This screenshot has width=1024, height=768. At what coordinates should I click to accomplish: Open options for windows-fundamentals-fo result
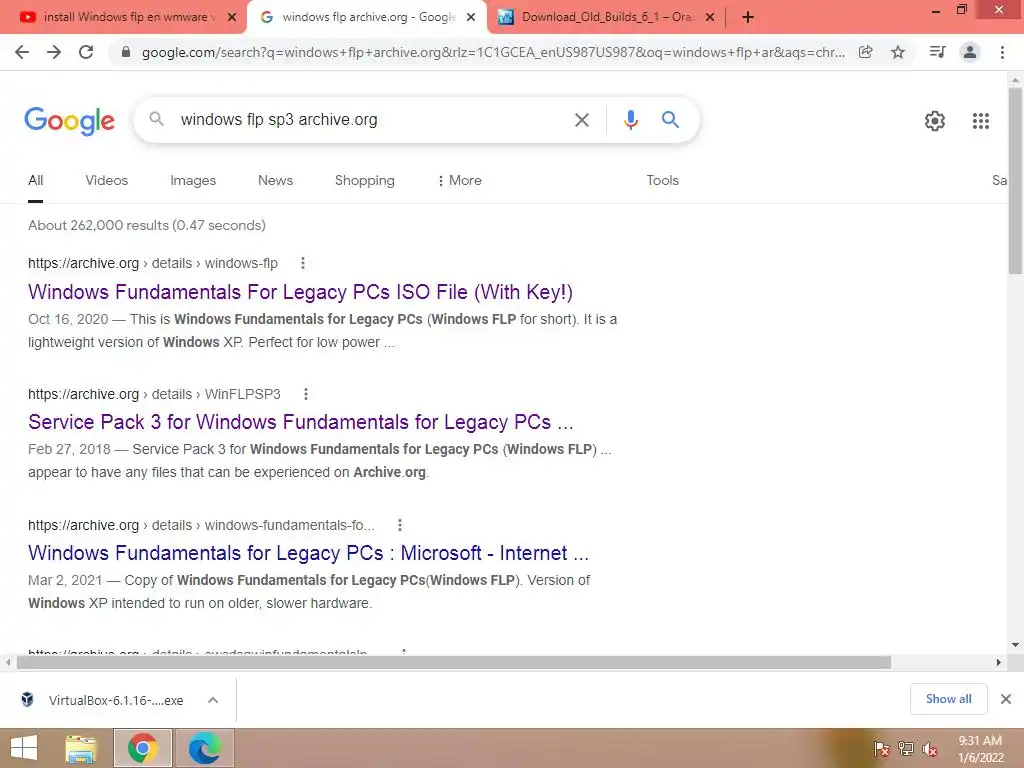(x=400, y=525)
